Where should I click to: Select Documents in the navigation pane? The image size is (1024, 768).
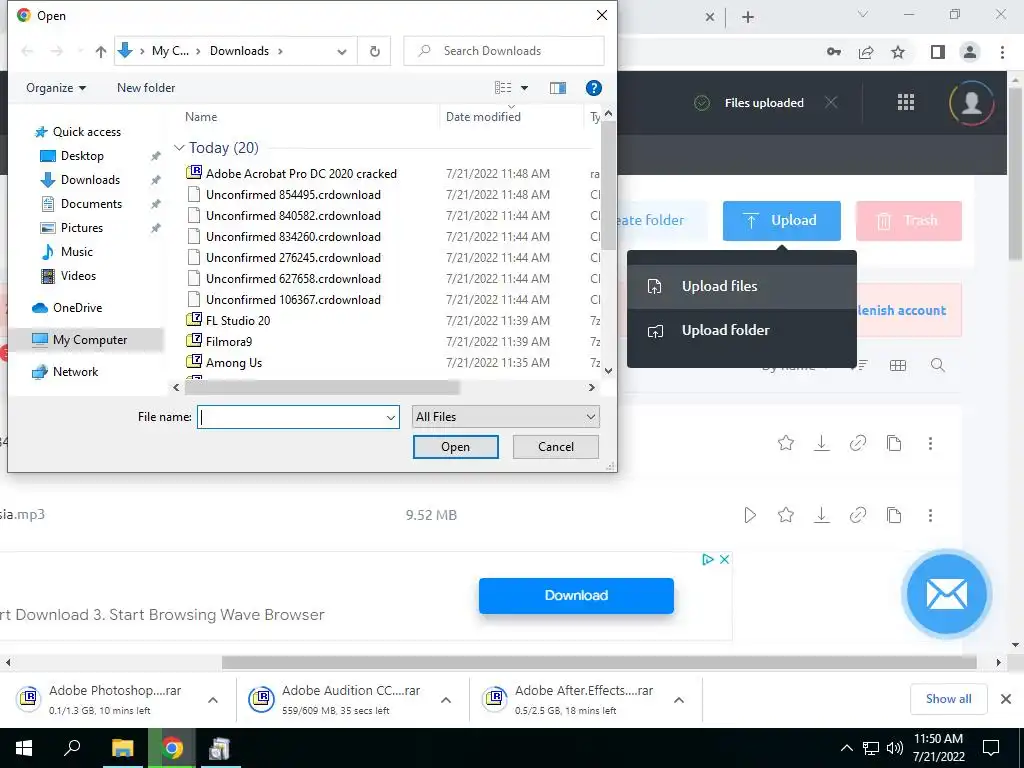point(91,204)
